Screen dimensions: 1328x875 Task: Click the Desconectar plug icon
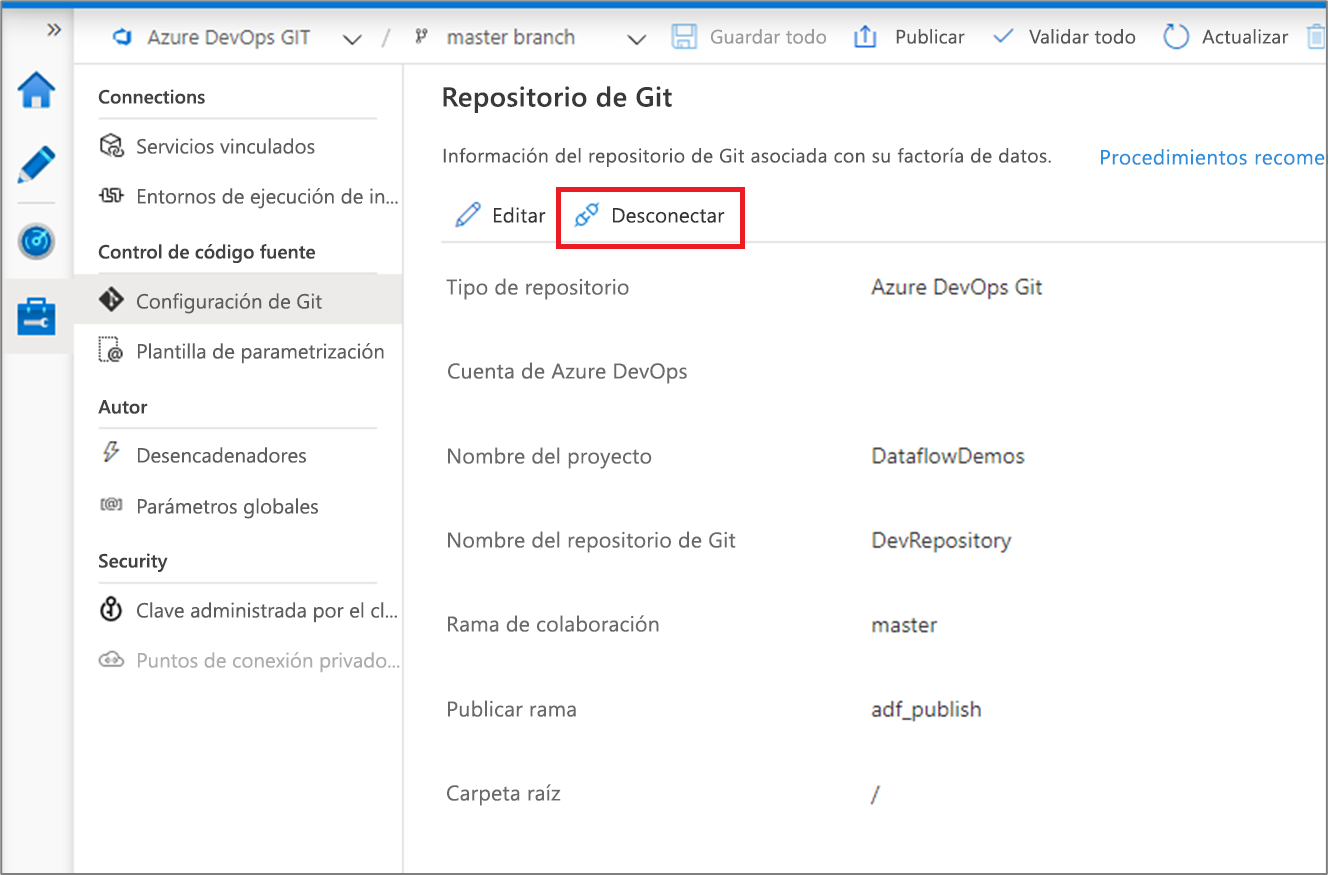tap(587, 214)
